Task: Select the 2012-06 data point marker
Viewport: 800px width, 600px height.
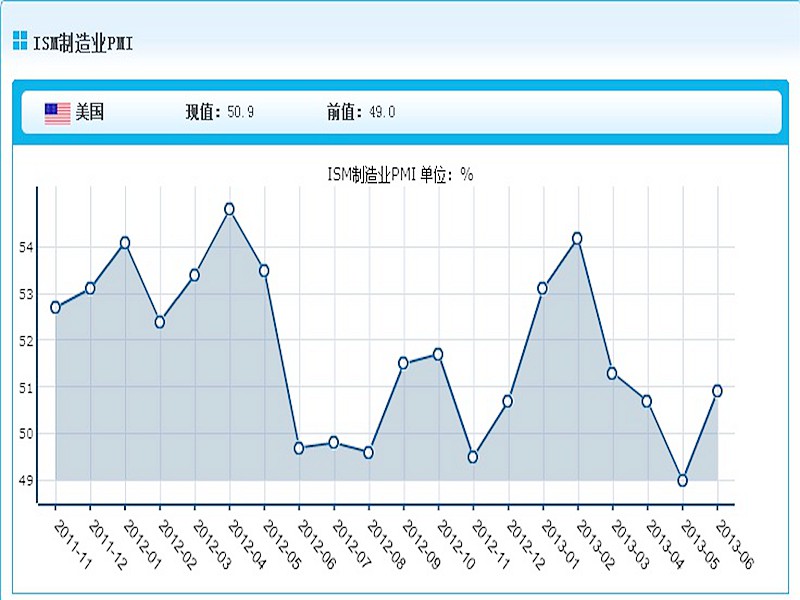Action: (x=299, y=448)
